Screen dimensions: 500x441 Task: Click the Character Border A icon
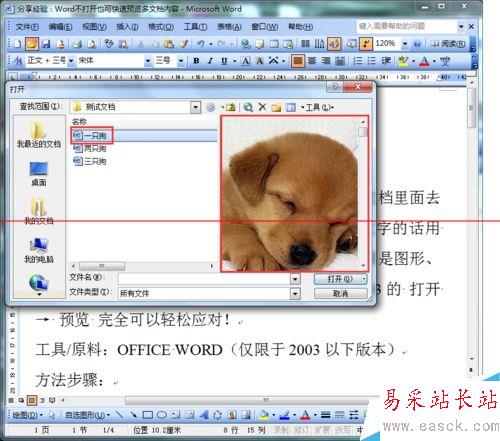click(246, 61)
